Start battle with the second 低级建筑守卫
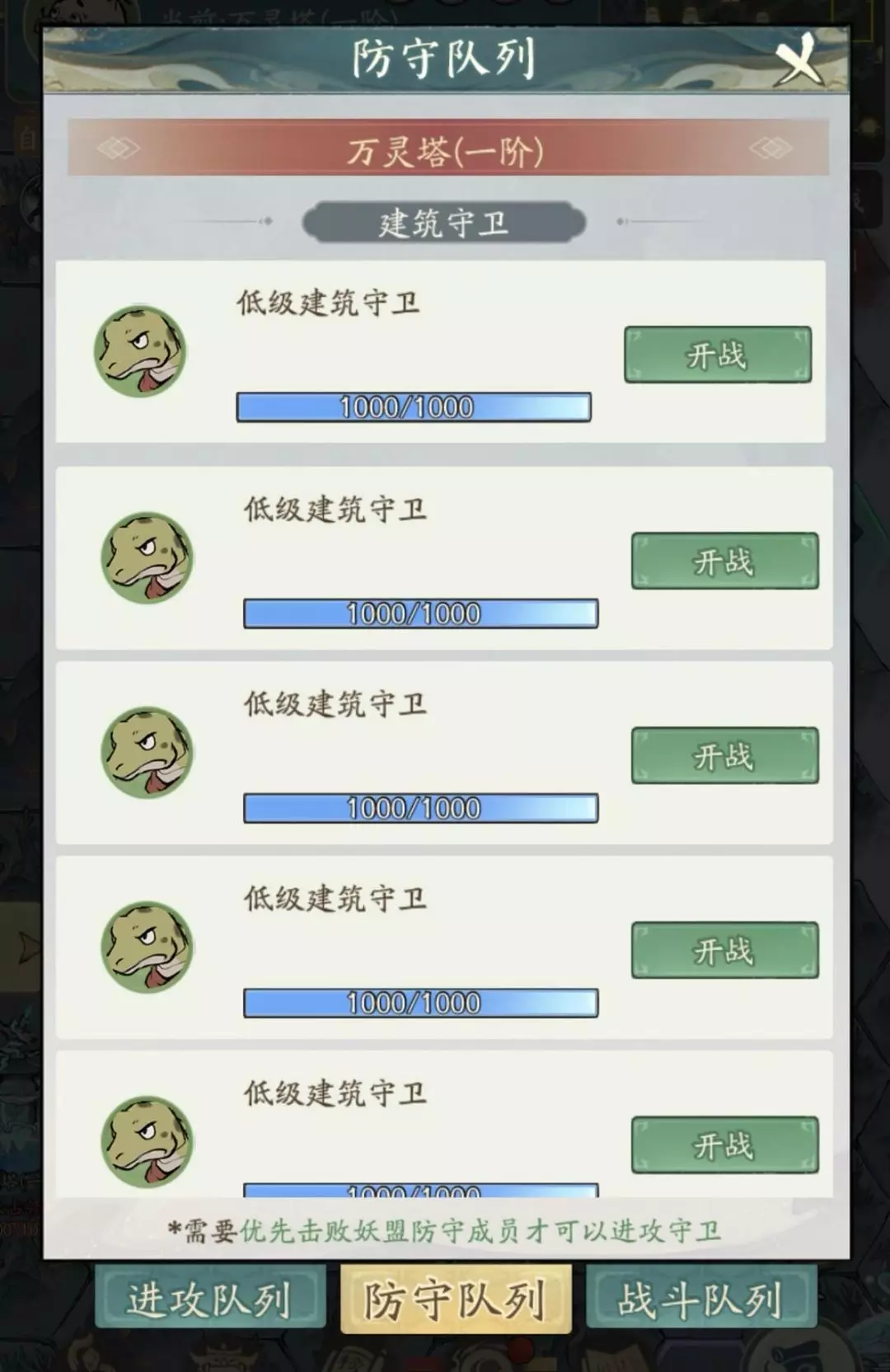 tap(725, 561)
